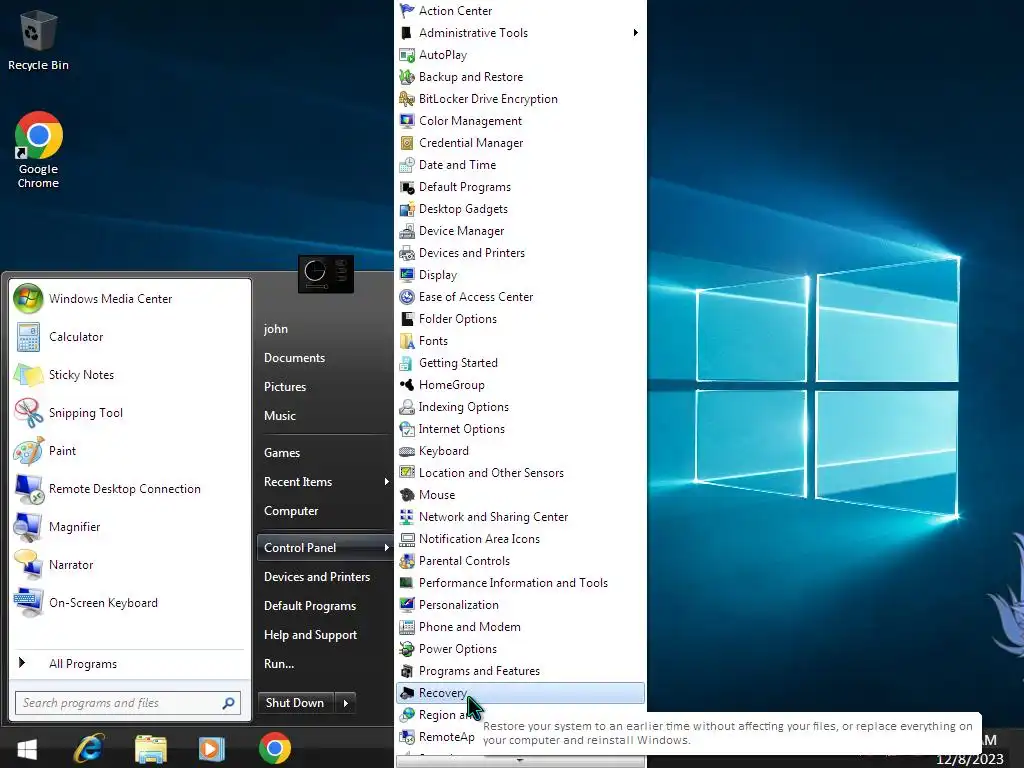The height and width of the screenshot is (768, 1024).
Task: Click the BitLocker Drive Encryption icon
Action: [x=407, y=99]
